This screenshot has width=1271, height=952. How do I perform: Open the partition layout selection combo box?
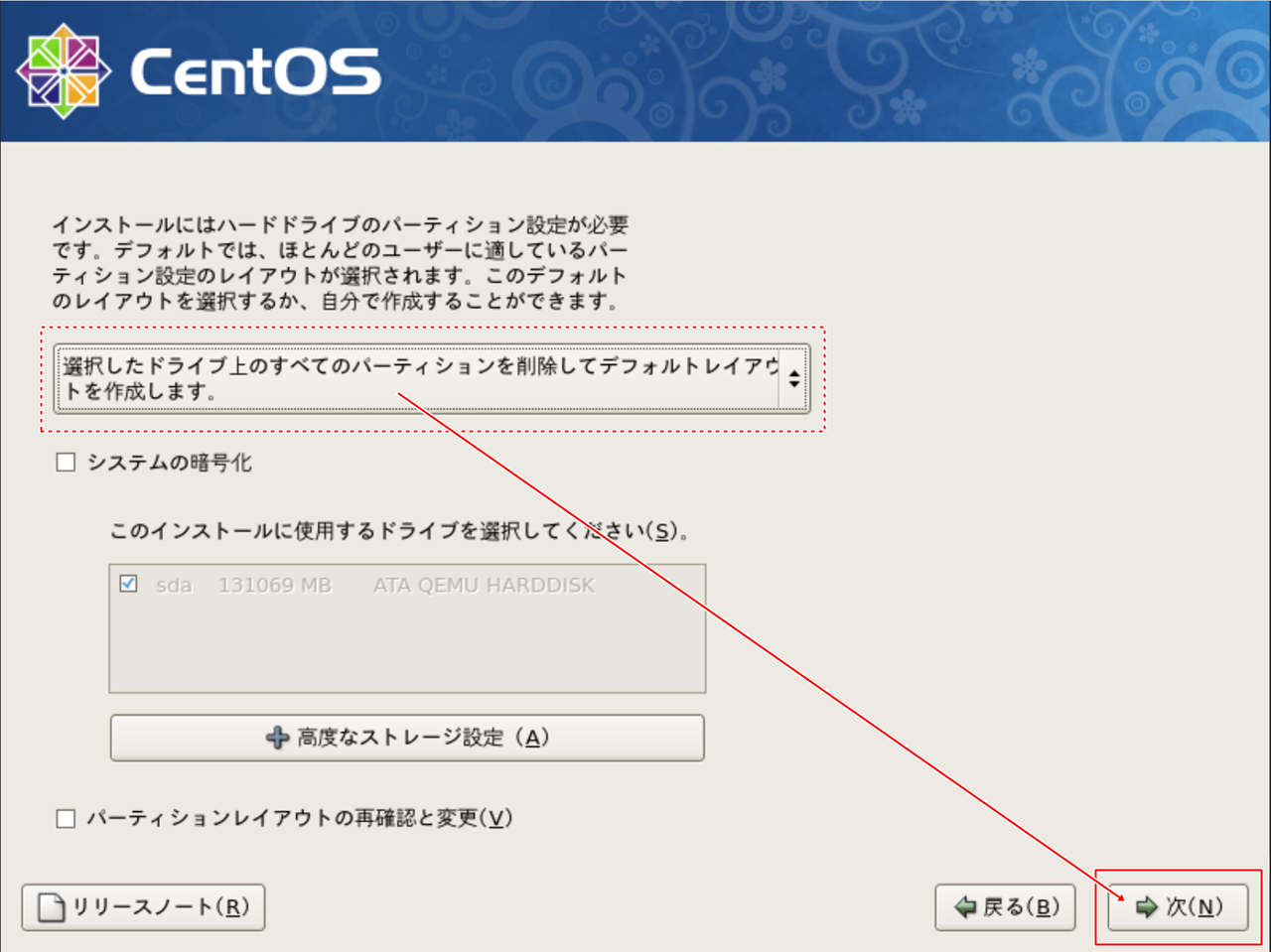tap(417, 378)
